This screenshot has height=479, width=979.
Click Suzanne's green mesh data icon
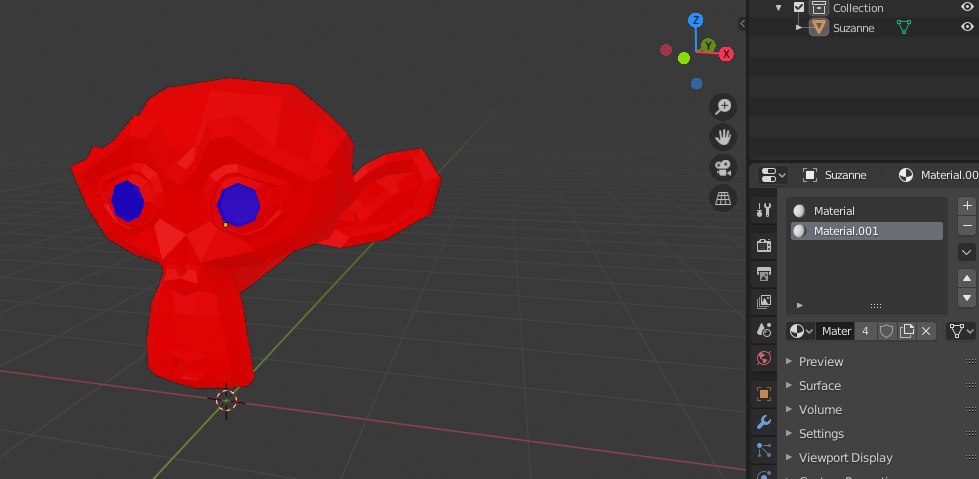903,27
